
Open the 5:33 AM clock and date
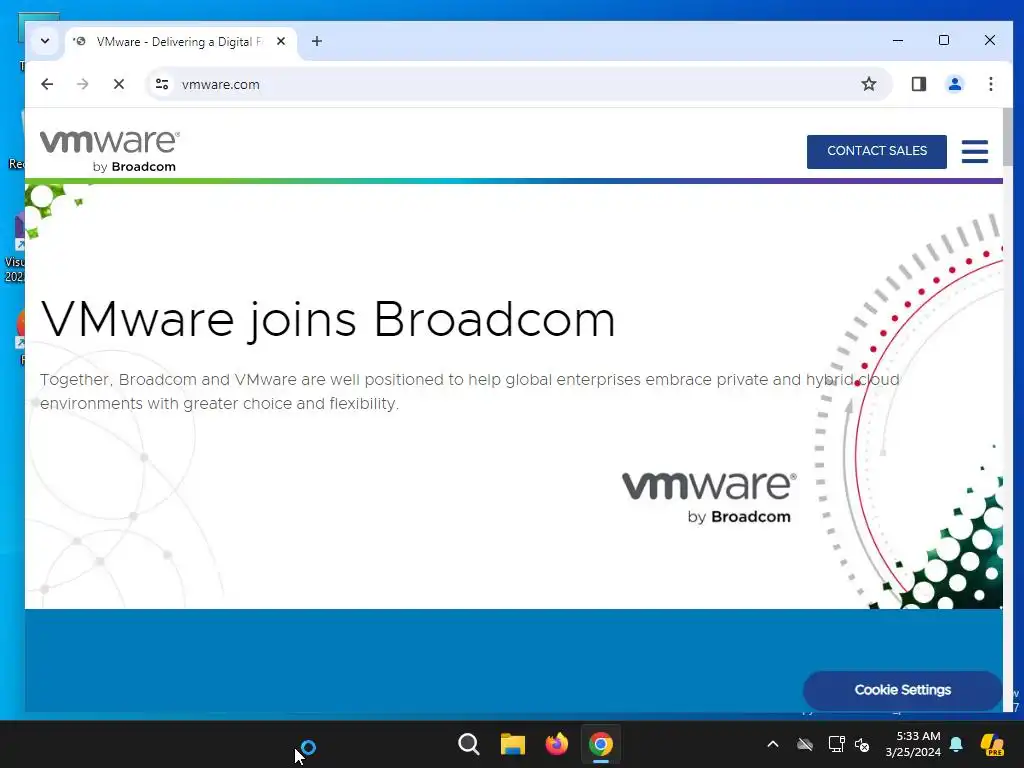point(913,744)
